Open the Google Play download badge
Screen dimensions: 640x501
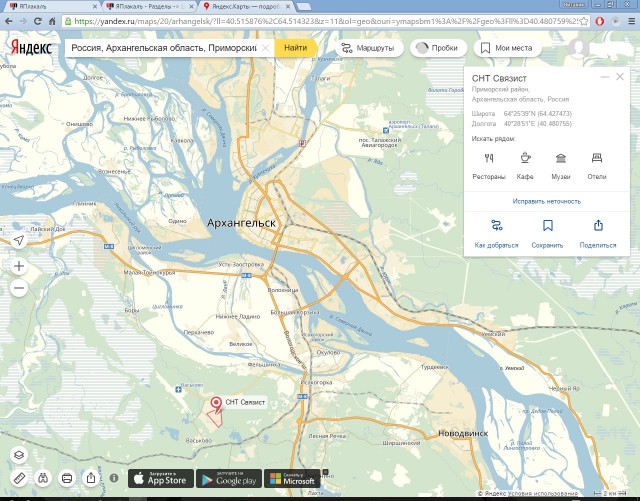(229, 479)
